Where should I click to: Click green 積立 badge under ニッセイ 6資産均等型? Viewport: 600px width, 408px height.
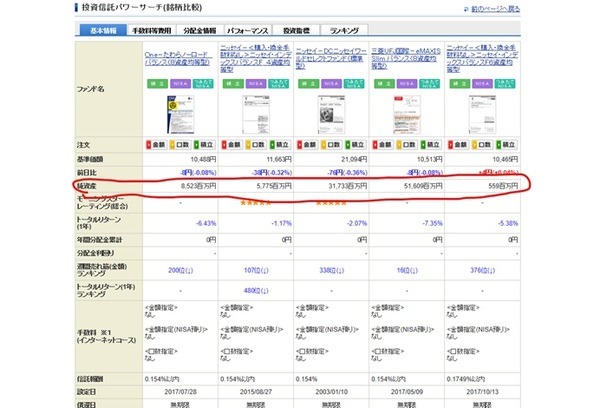(x=460, y=83)
